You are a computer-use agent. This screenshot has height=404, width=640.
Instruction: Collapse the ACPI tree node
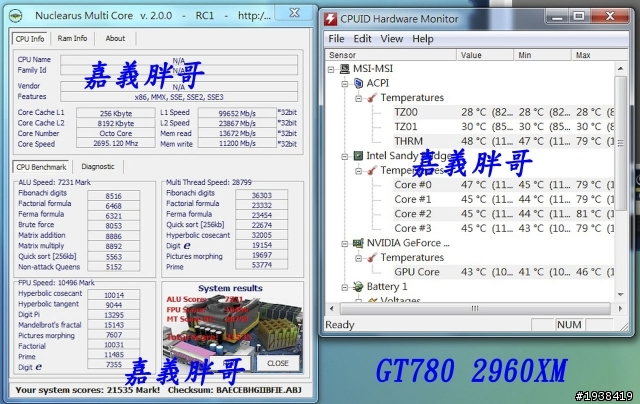[345, 84]
